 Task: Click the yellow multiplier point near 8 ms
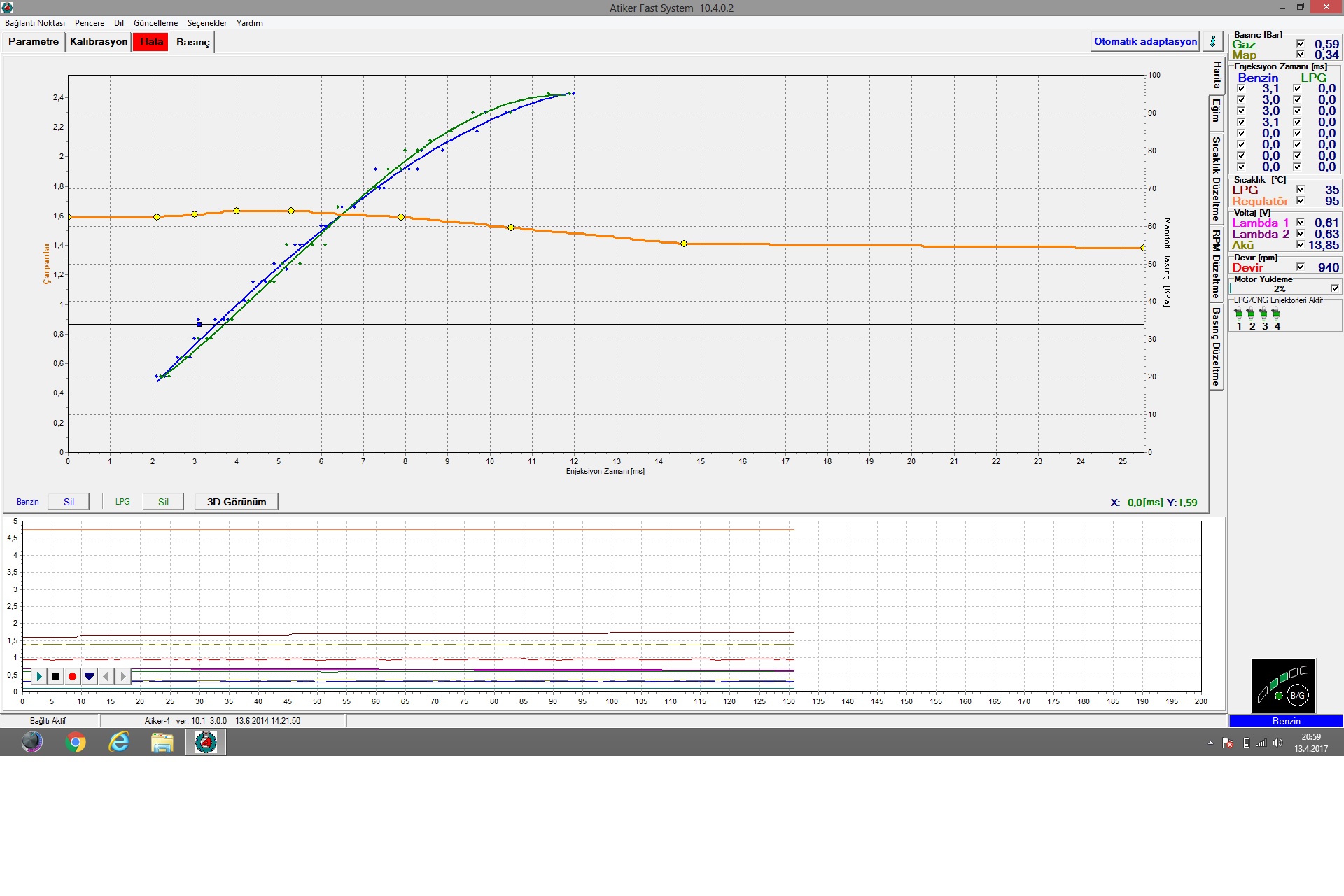(401, 217)
